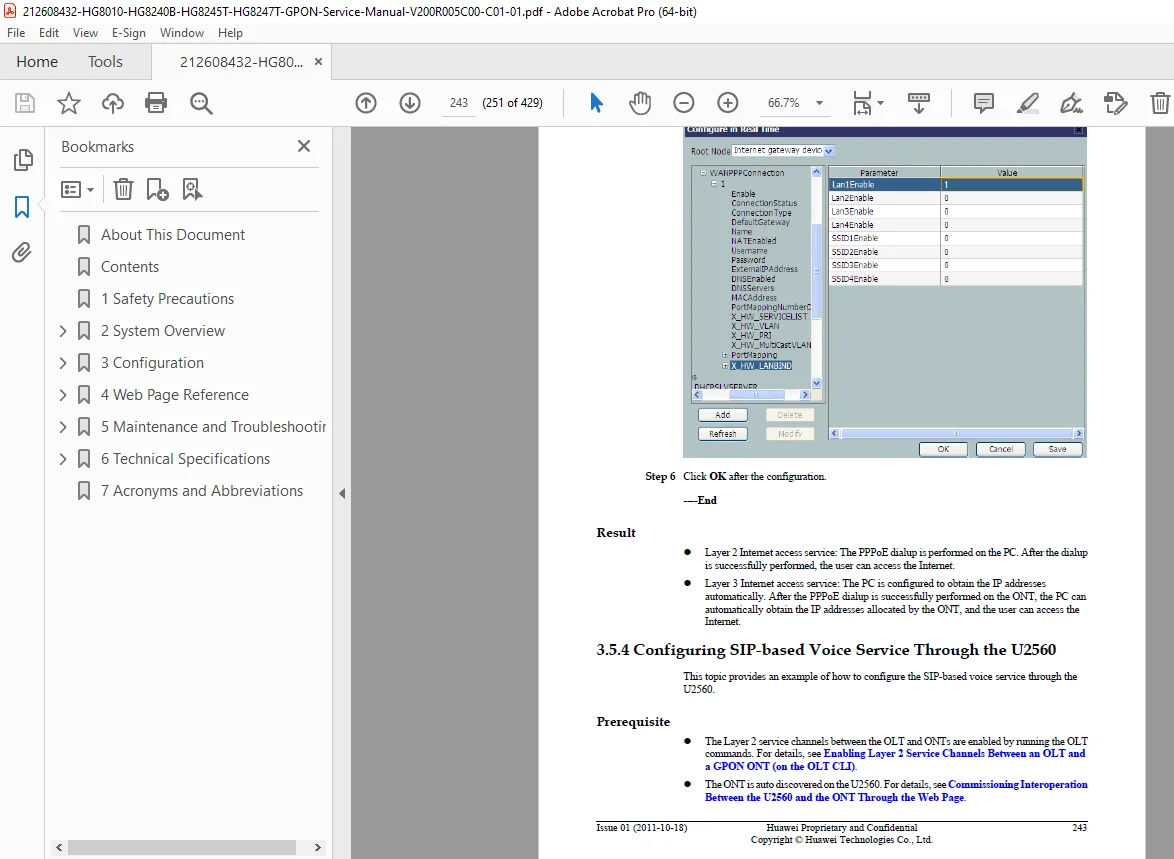Open the File menu
The image size is (1174, 859).
coord(16,33)
